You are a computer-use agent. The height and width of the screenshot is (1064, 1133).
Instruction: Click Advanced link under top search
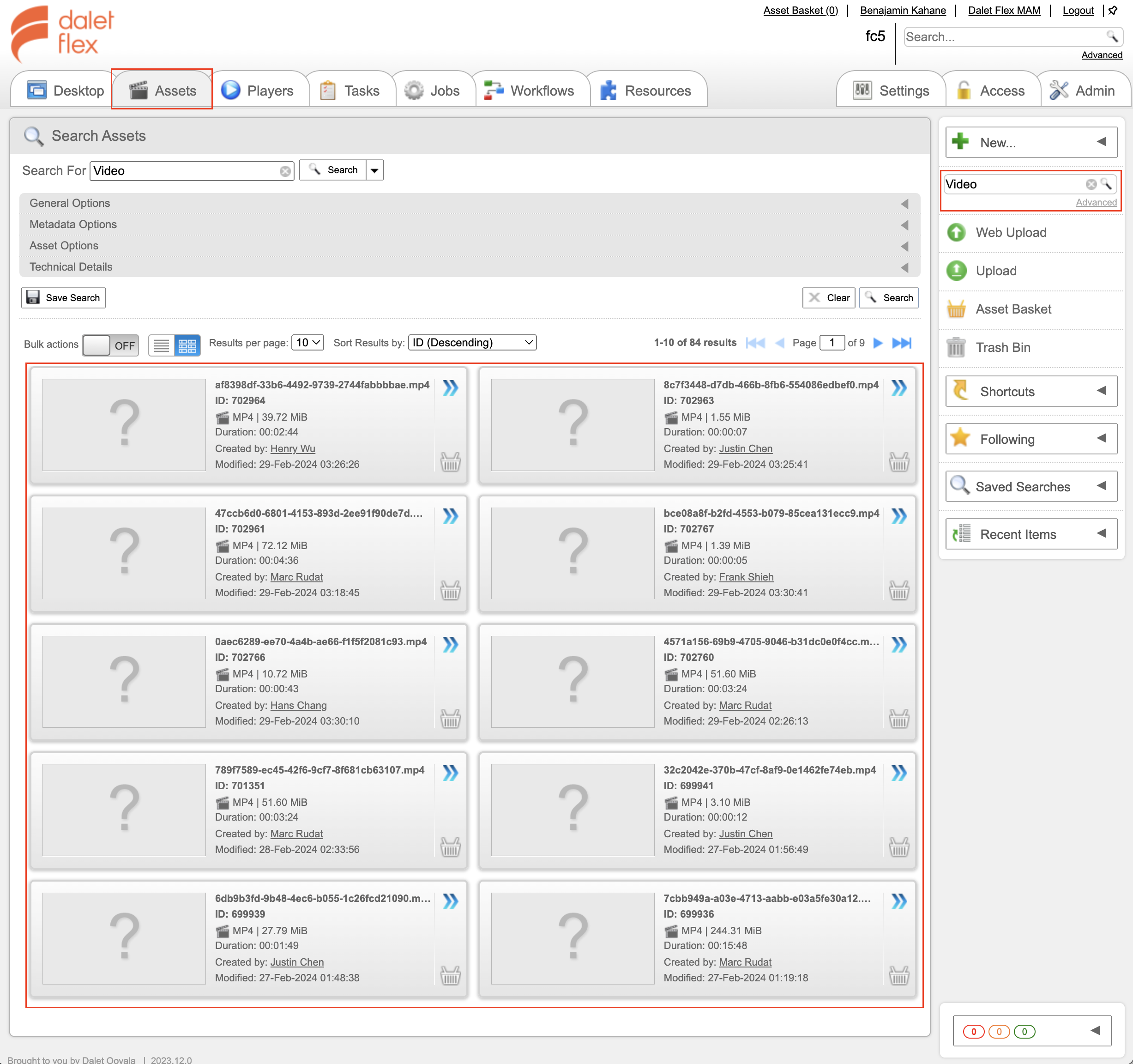click(x=1102, y=55)
